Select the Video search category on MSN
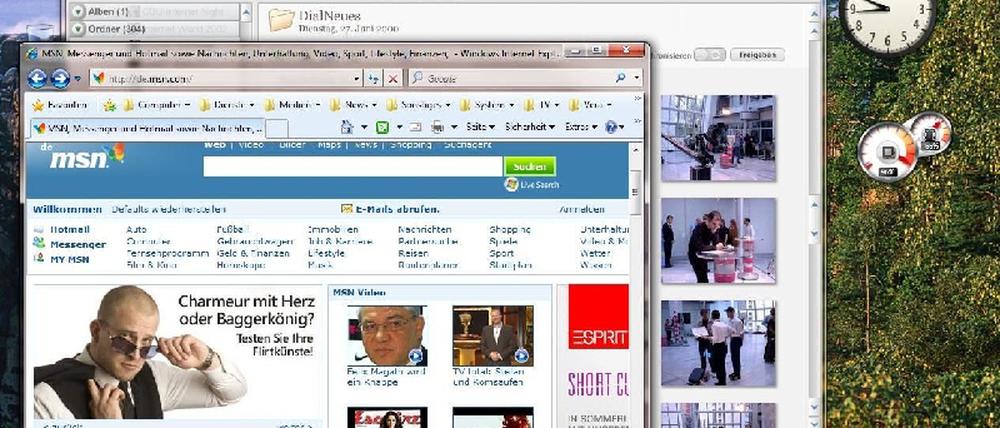Screen dimensions: 1000x428 251,145
